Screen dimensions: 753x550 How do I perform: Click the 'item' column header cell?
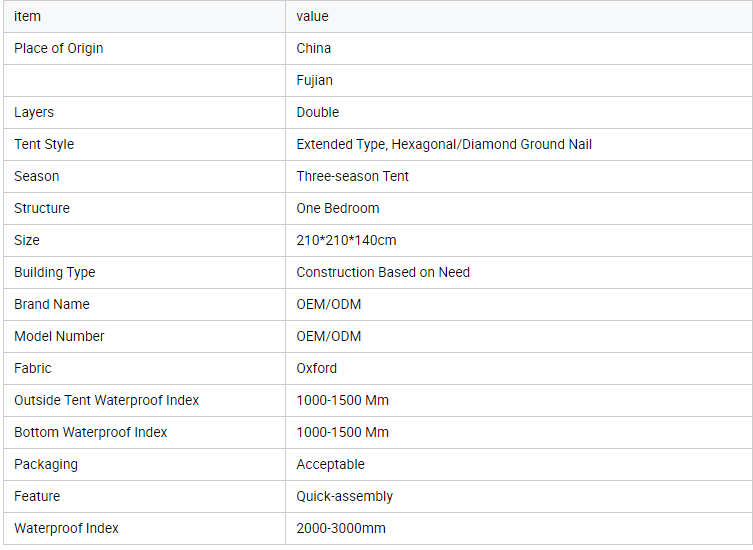point(28,16)
